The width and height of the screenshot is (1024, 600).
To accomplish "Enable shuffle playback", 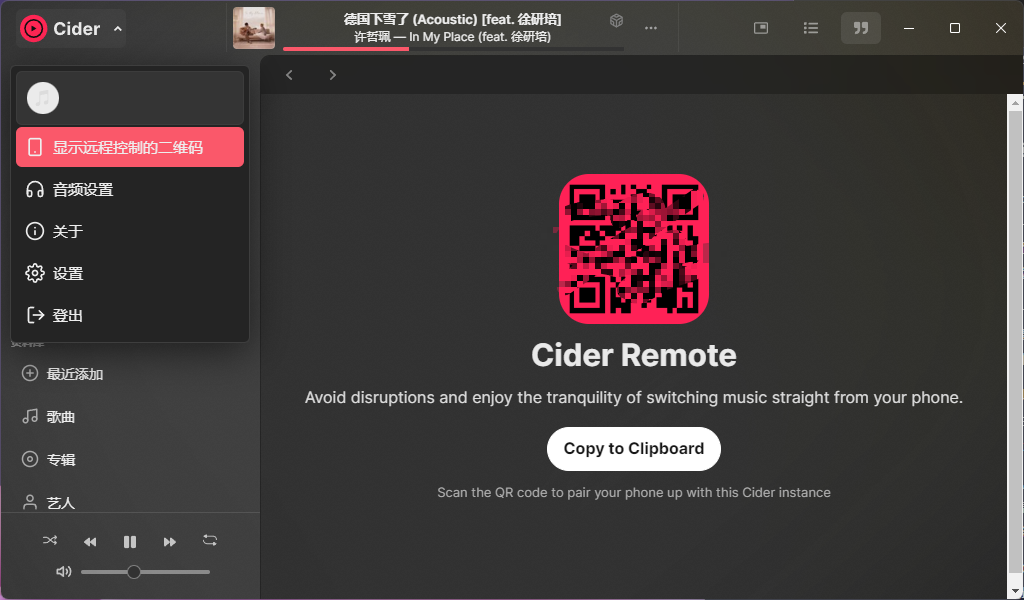I will 50,540.
